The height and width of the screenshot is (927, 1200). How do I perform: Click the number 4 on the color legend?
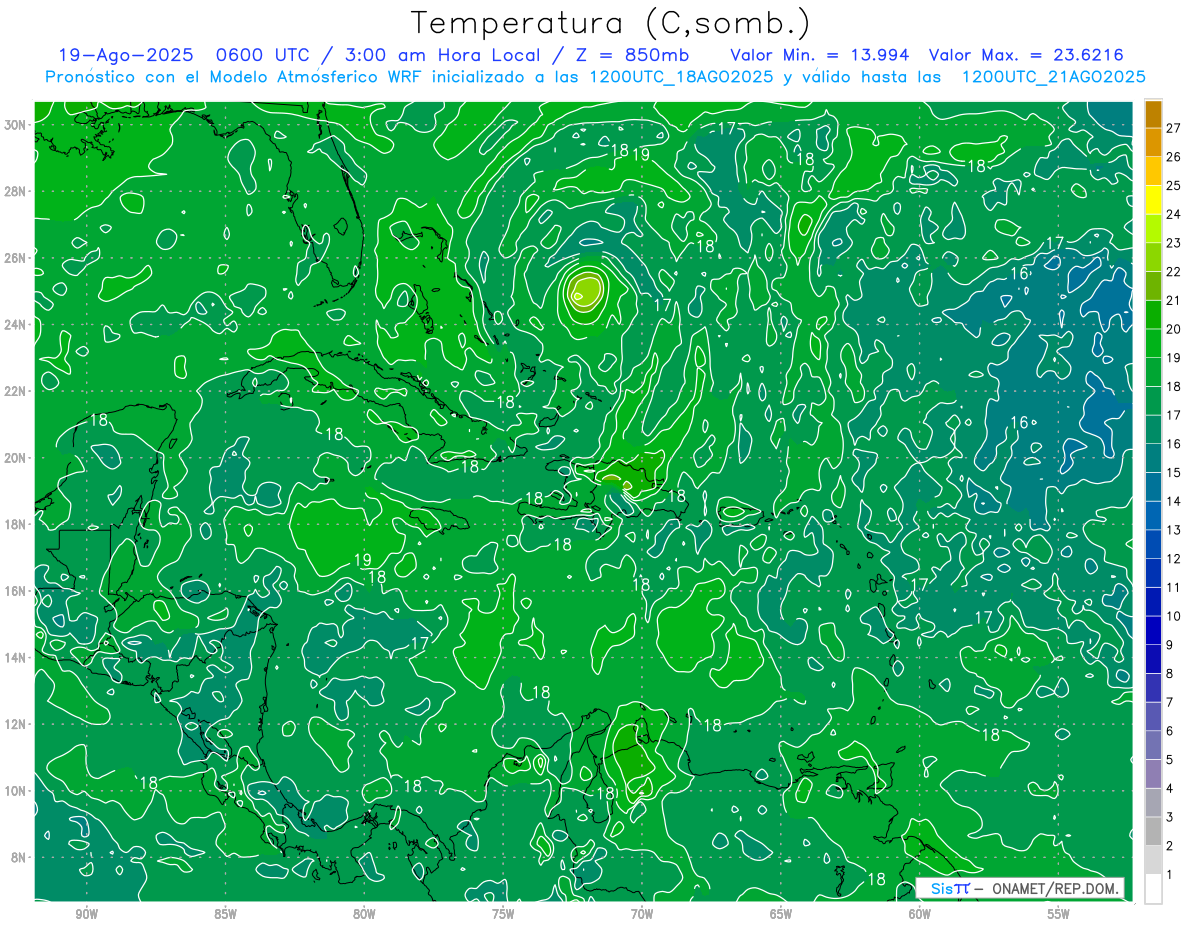click(1169, 789)
